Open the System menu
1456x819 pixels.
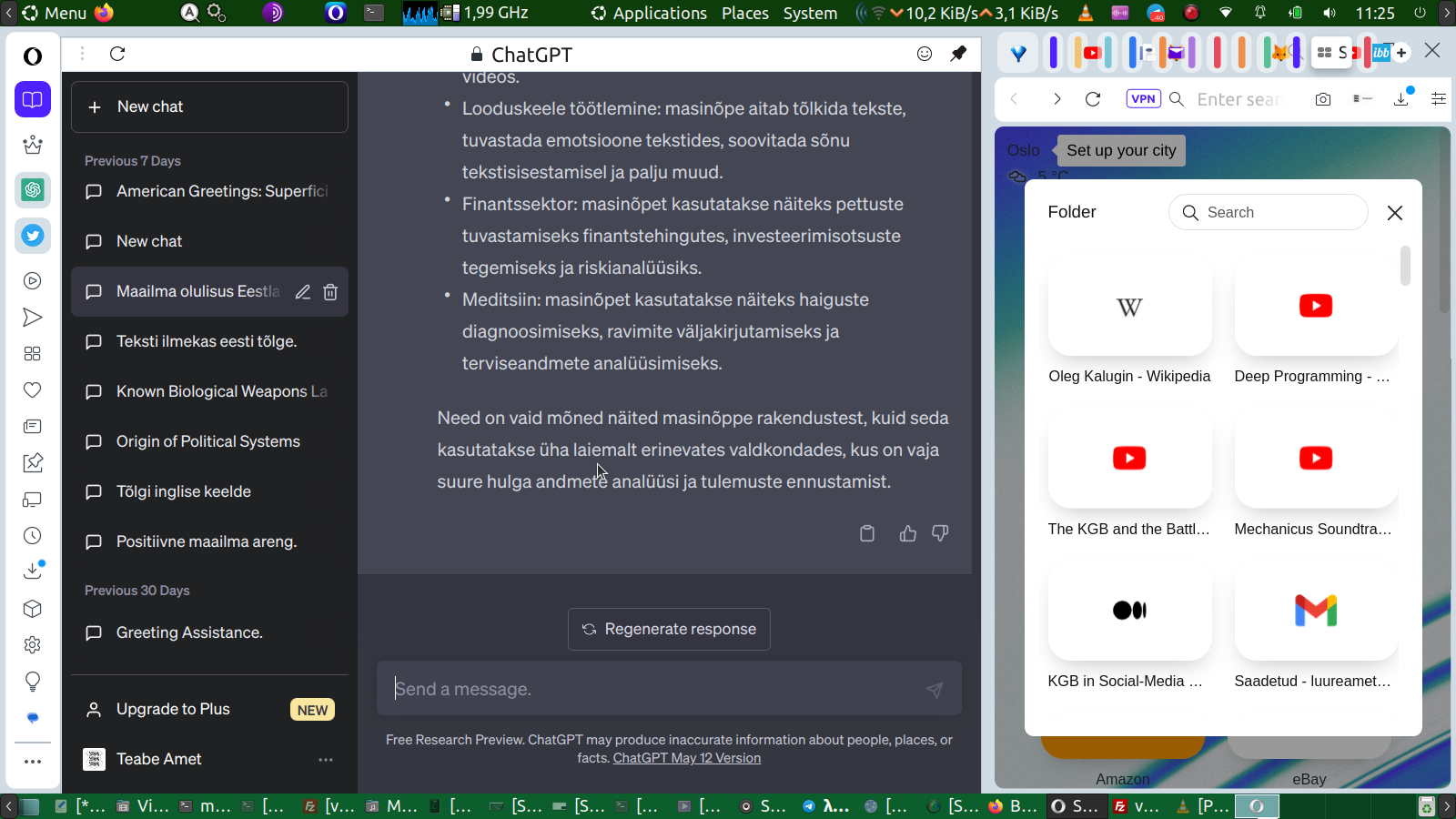[810, 13]
